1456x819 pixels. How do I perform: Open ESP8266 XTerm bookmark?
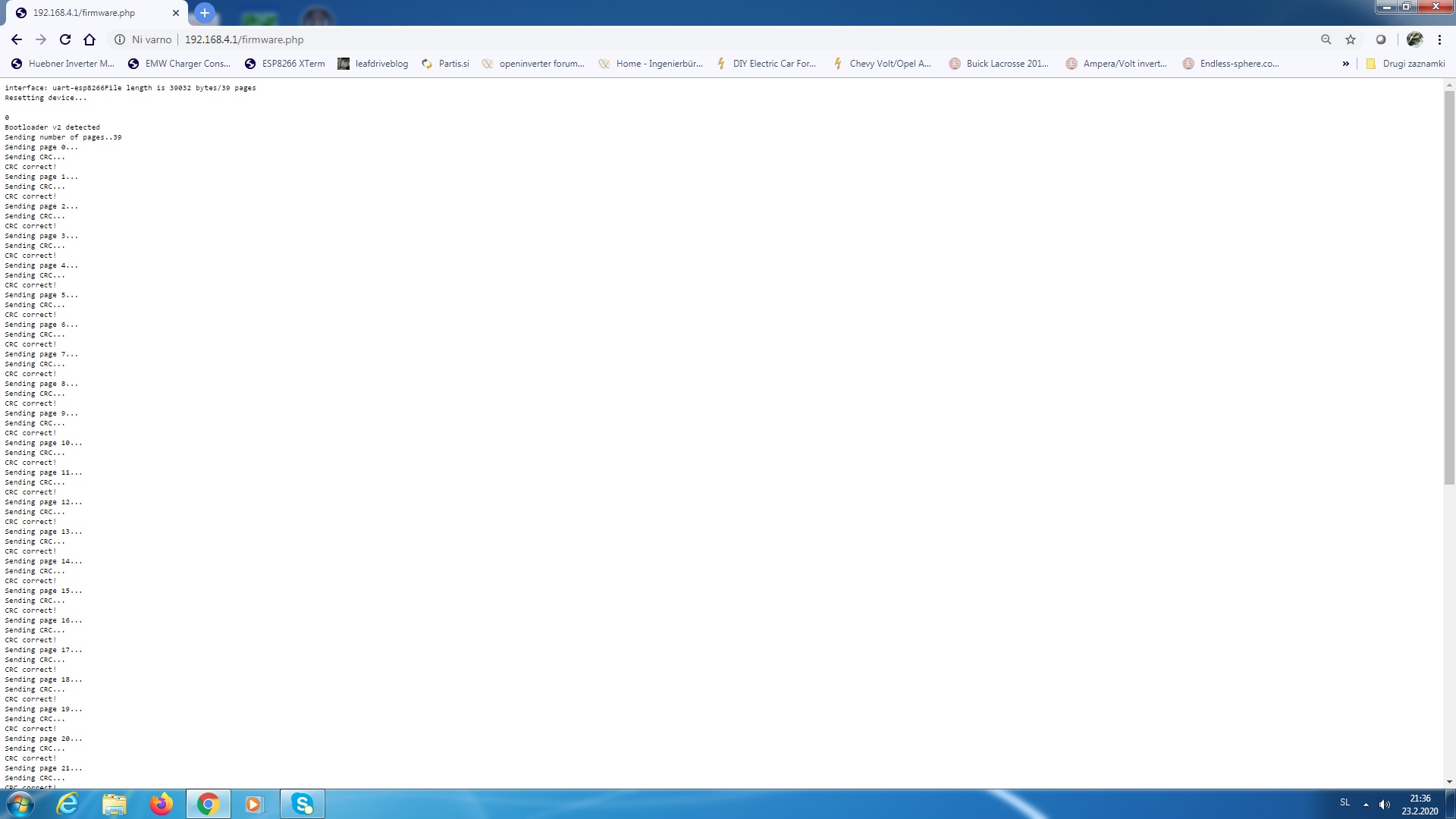click(x=285, y=64)
